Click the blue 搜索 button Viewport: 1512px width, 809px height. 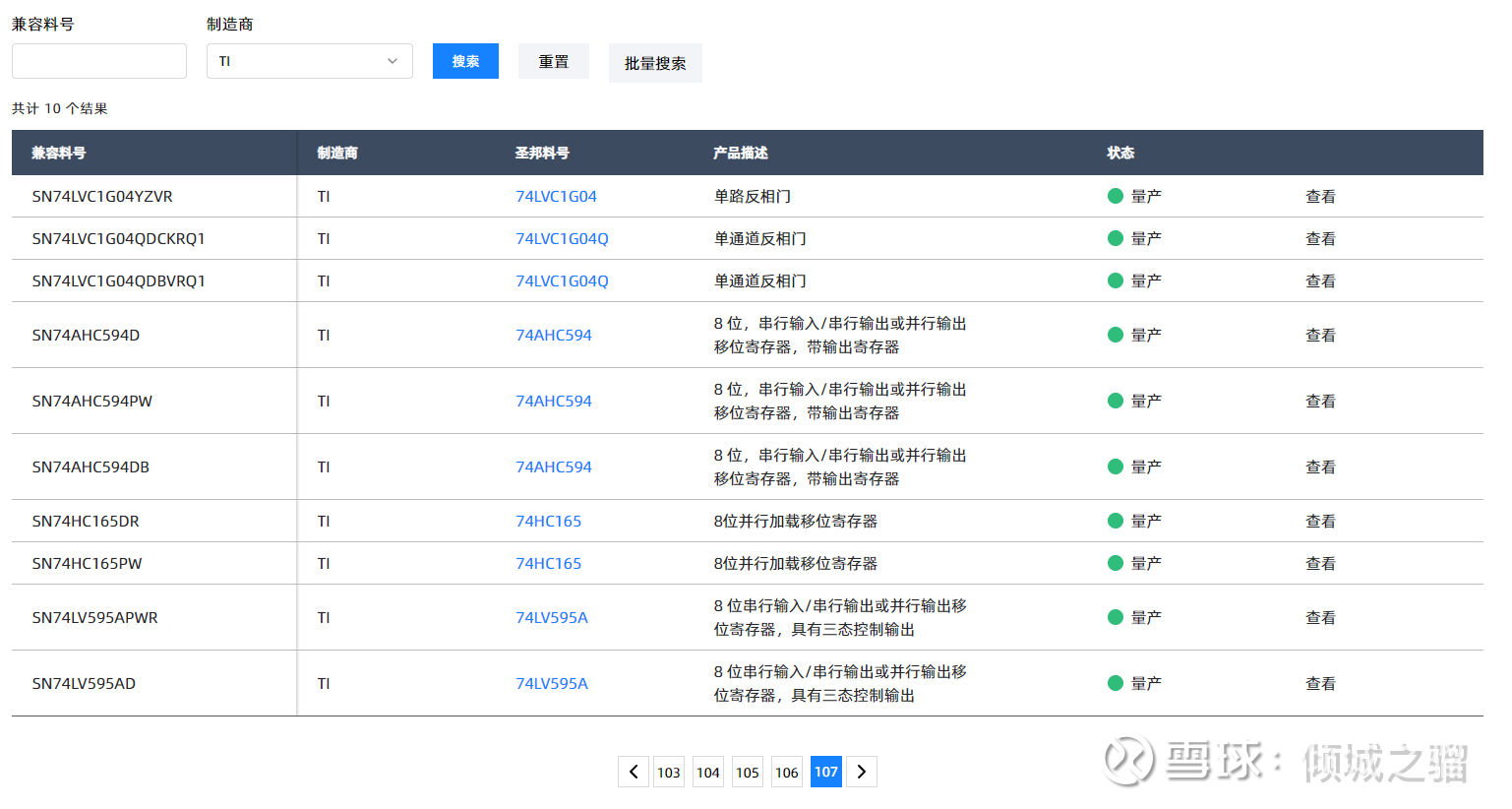[x=465, y=61]
